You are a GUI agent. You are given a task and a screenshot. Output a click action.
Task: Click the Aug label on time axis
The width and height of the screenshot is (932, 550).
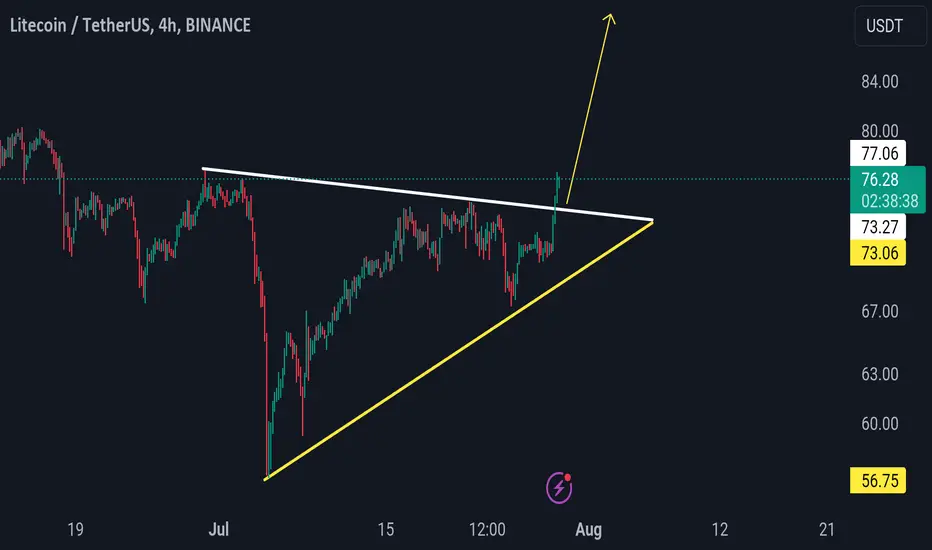click(588, 529)
